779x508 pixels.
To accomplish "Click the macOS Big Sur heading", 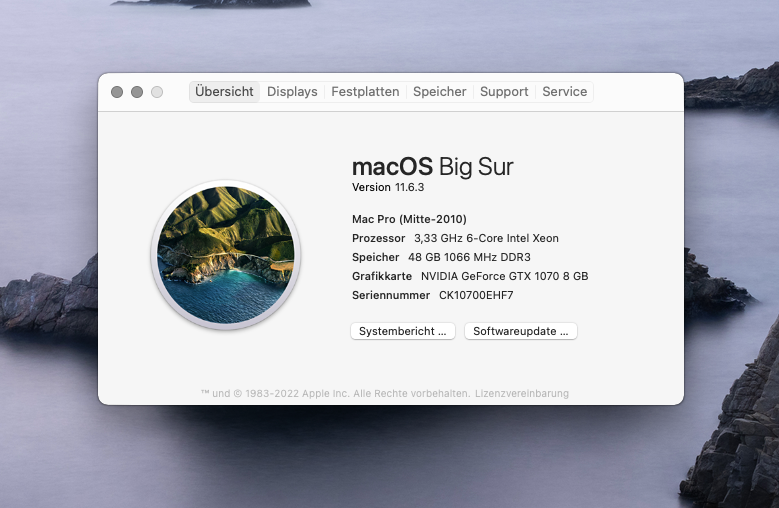I will tap(432, 167).
